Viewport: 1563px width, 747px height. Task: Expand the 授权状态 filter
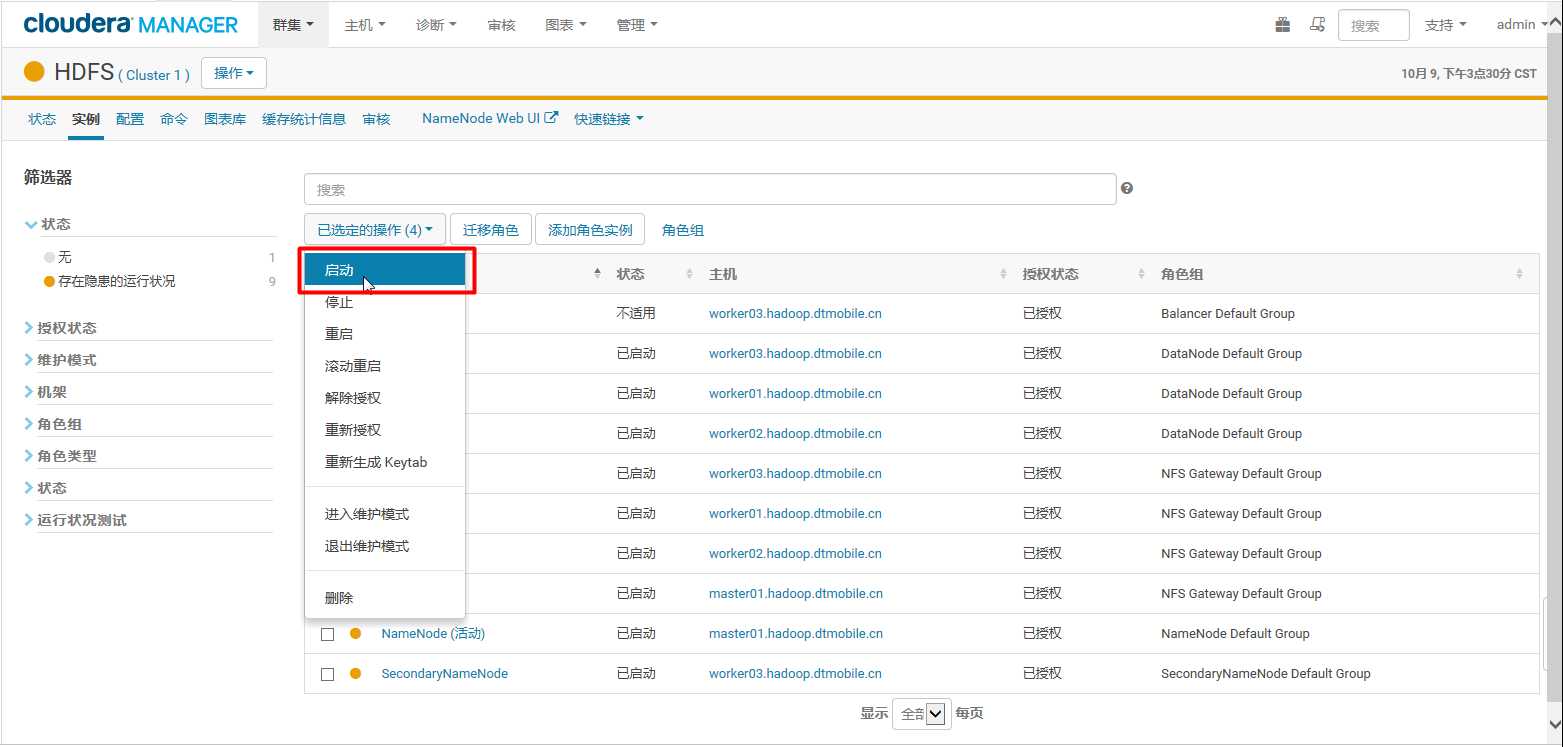coord(61,328)
